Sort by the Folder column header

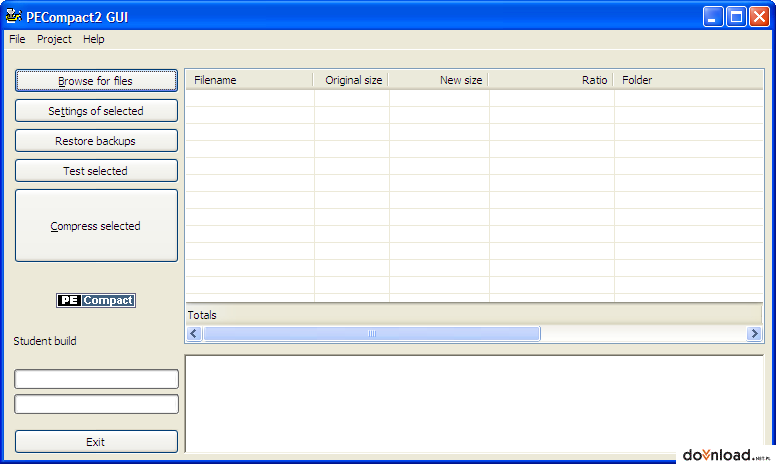click(x=688, y=80)
